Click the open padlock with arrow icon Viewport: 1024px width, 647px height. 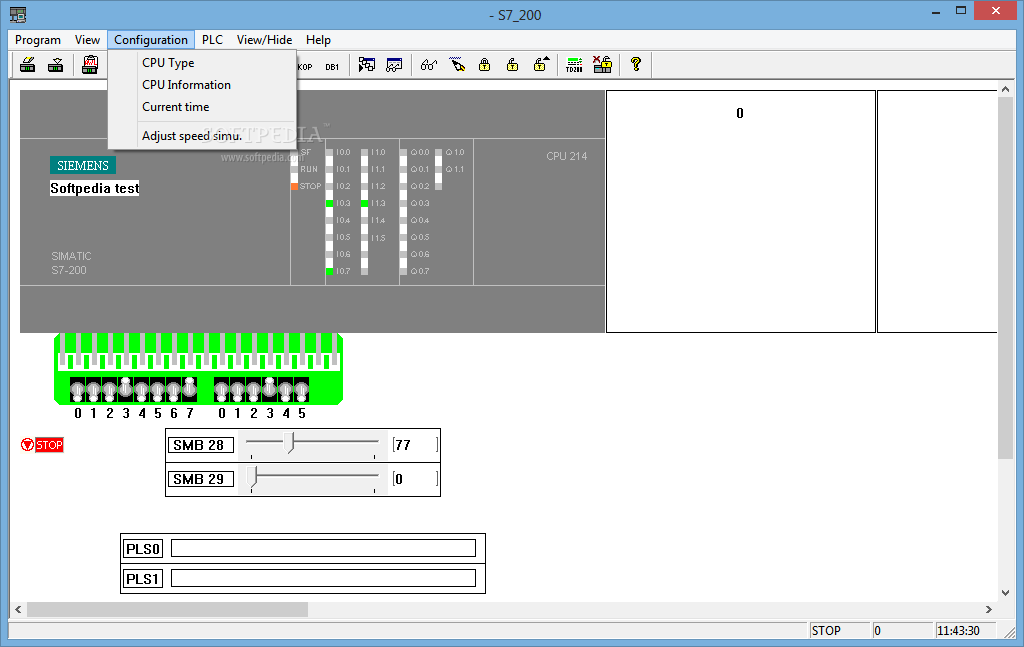point(541,64)
